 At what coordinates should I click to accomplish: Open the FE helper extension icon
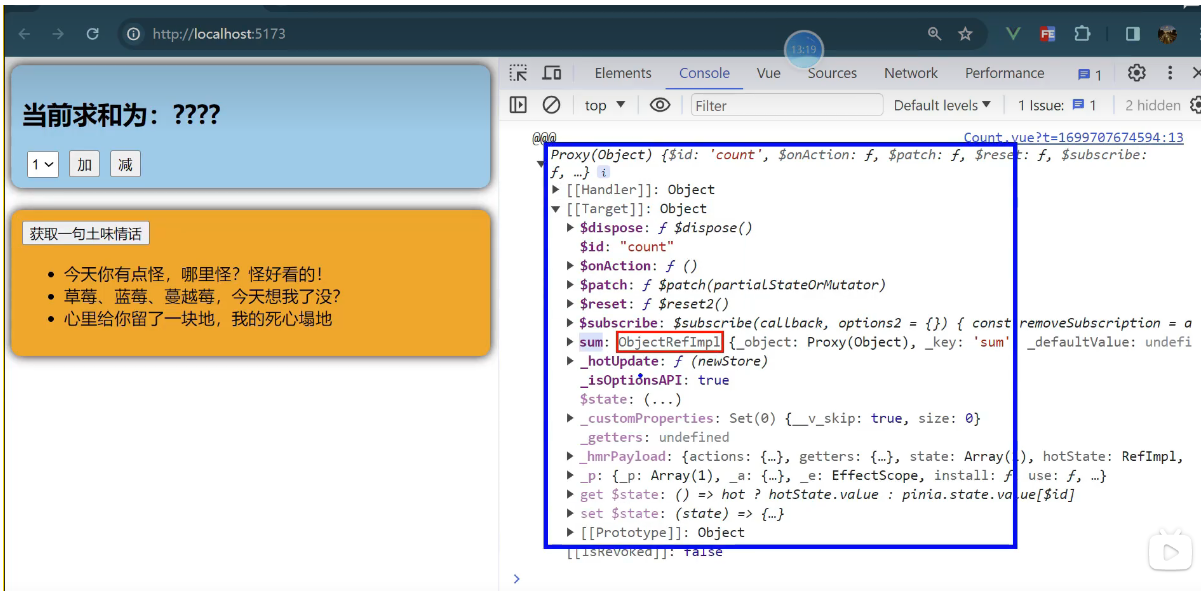click(1047, 34)
